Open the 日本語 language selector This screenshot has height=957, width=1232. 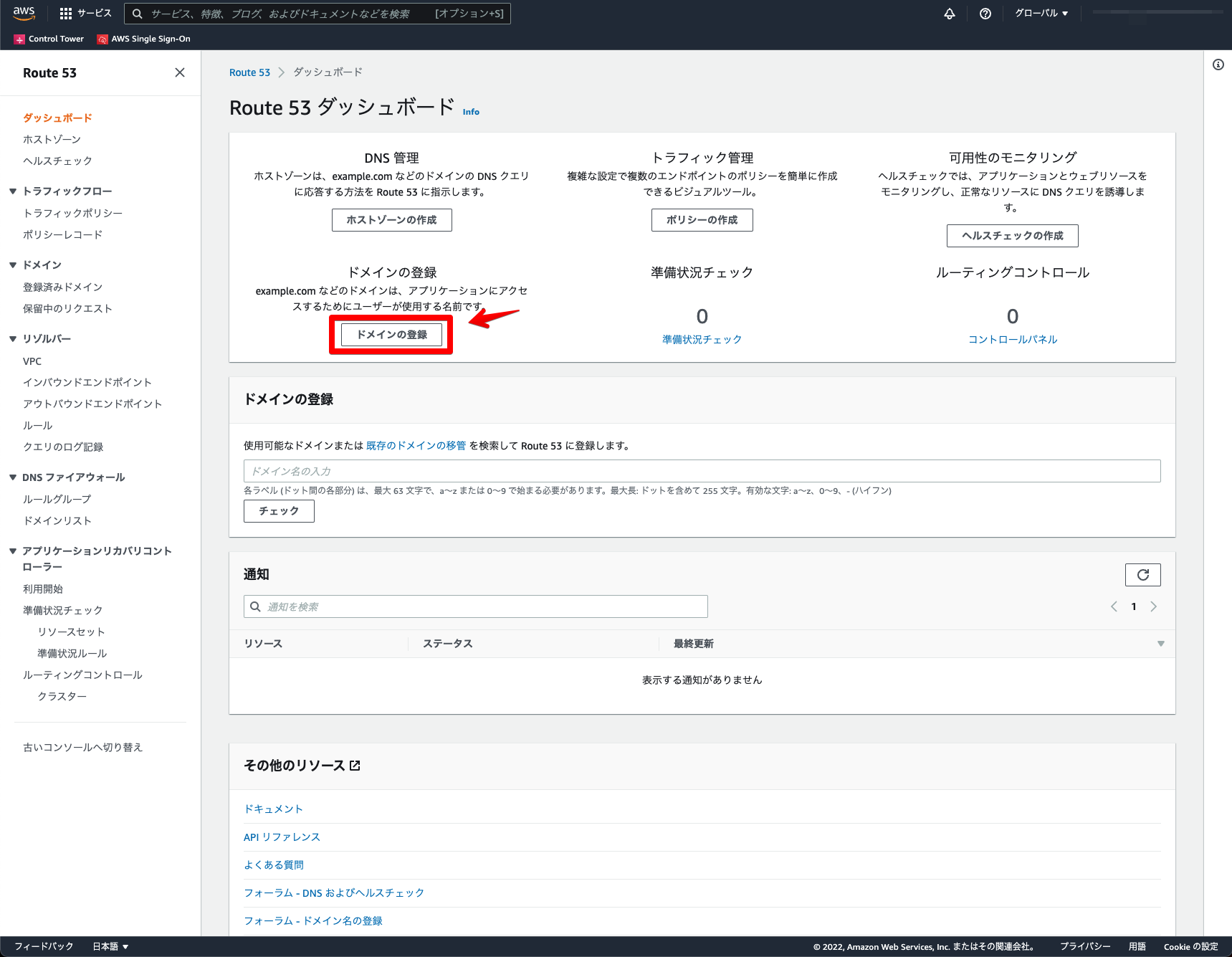coord(110,946)
